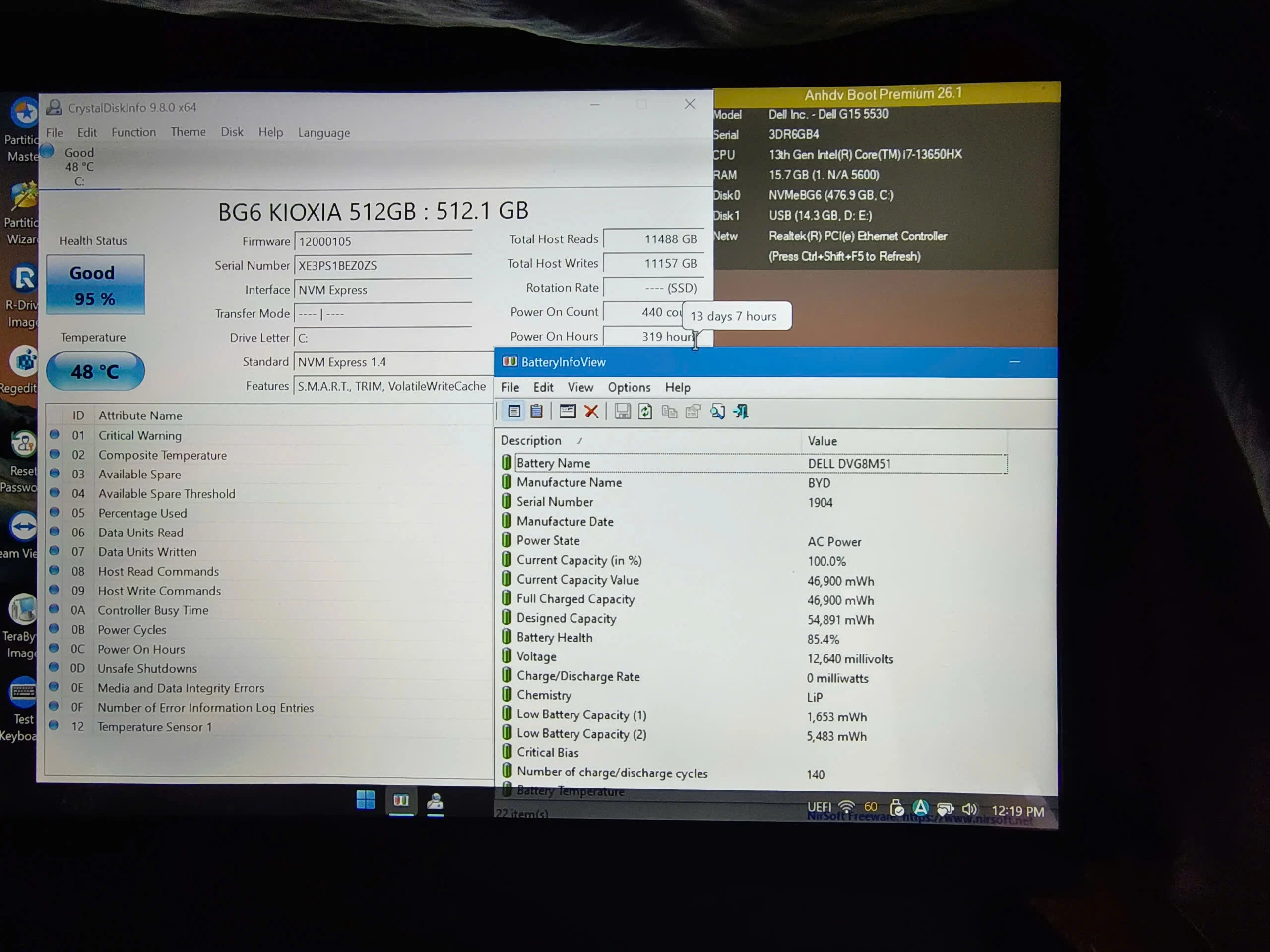This screenshot has width=1270, height=952.
Task: Click the blue circular A tray icon
Action: coord(921,808)
